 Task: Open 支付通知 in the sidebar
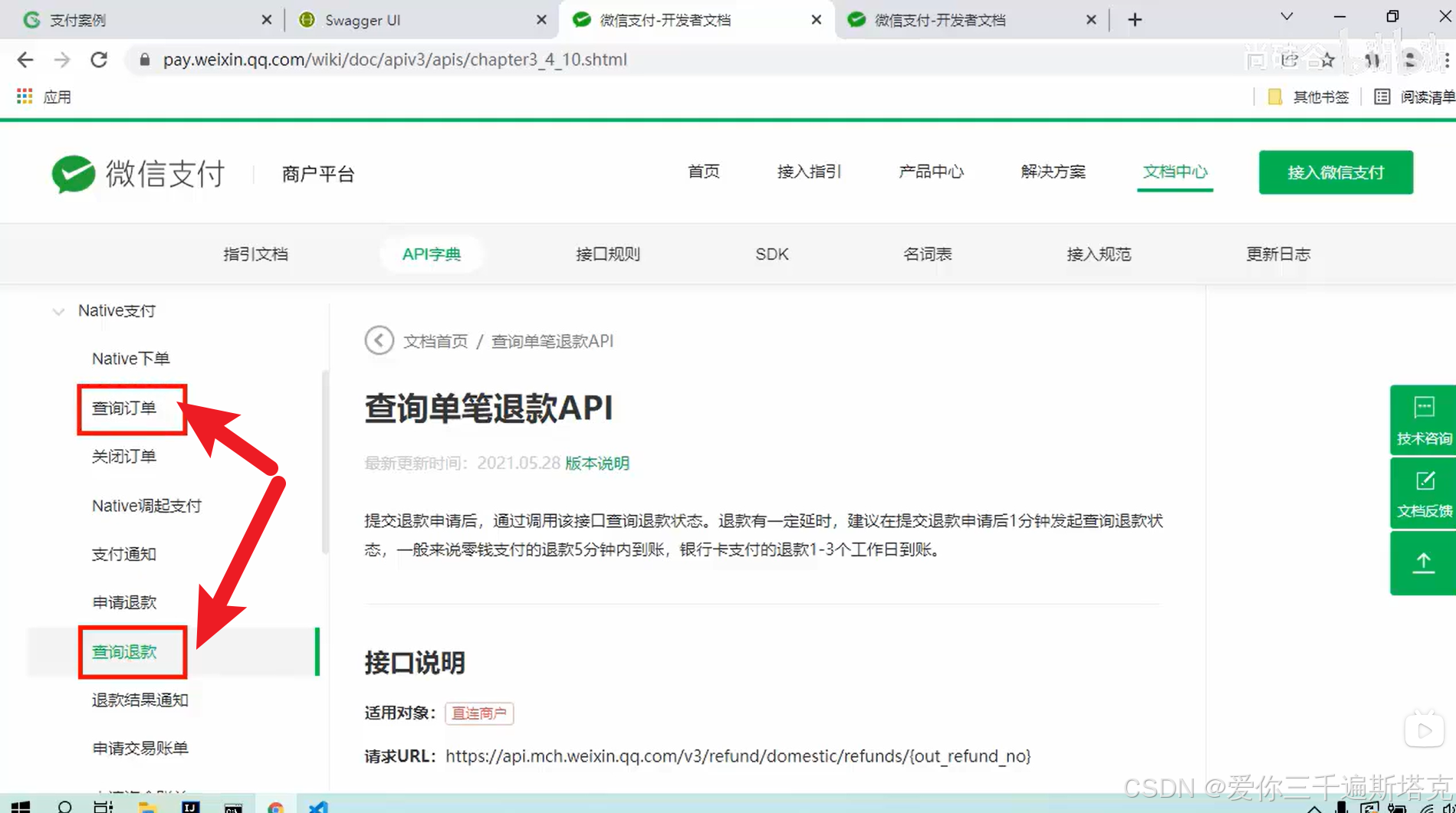pyautogui.click(x=124, y=554)
